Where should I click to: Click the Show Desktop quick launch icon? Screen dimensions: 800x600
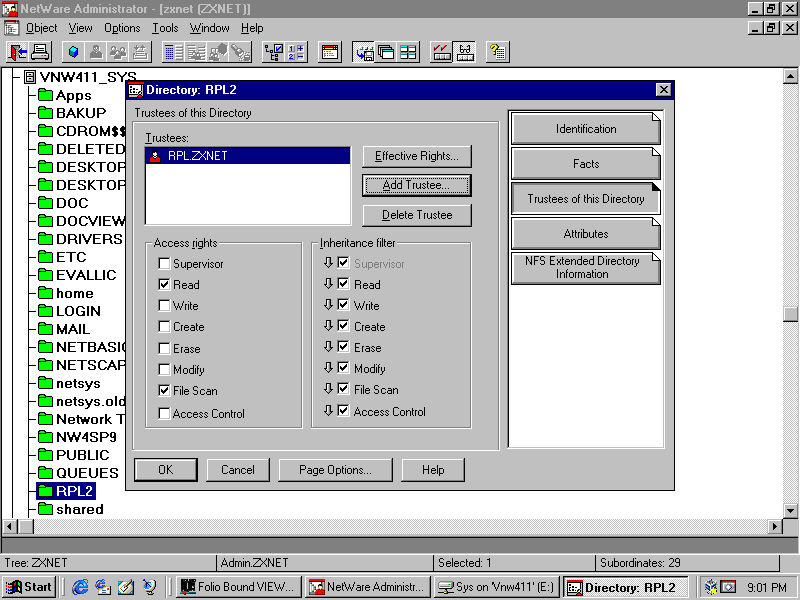pyautogui.click(x=126, y=587)
